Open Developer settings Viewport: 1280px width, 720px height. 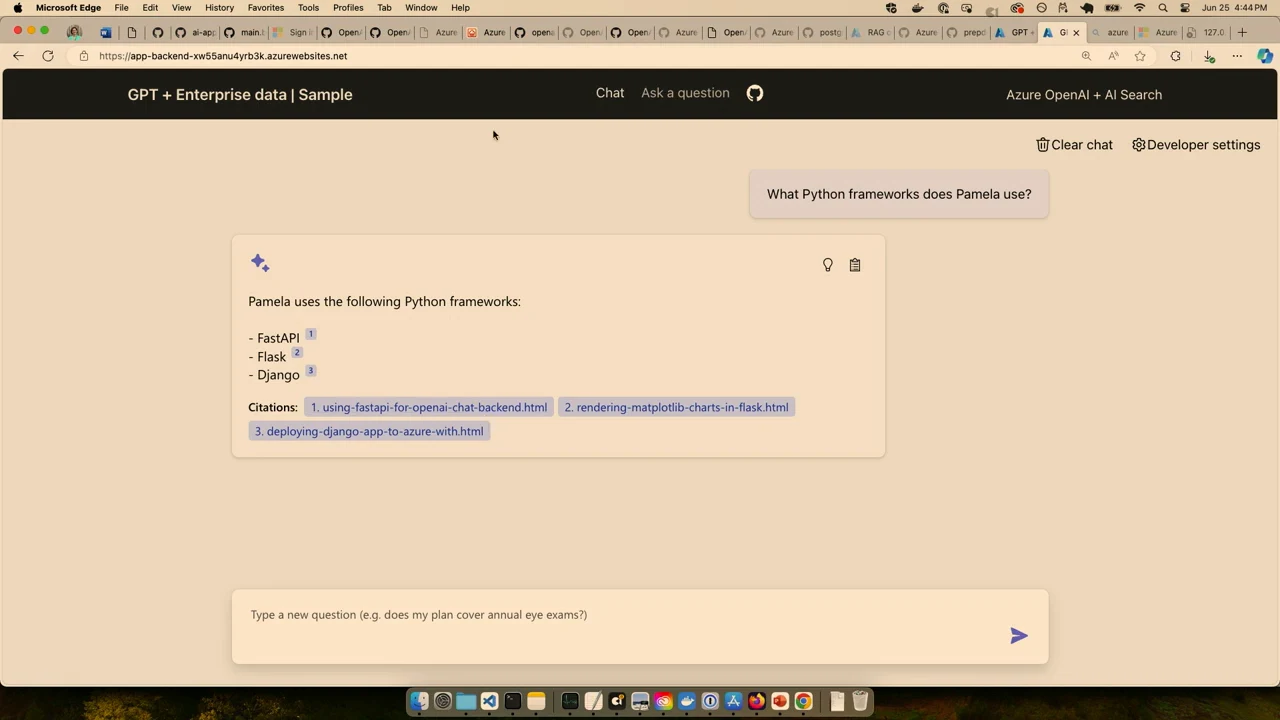(1196, 145)
